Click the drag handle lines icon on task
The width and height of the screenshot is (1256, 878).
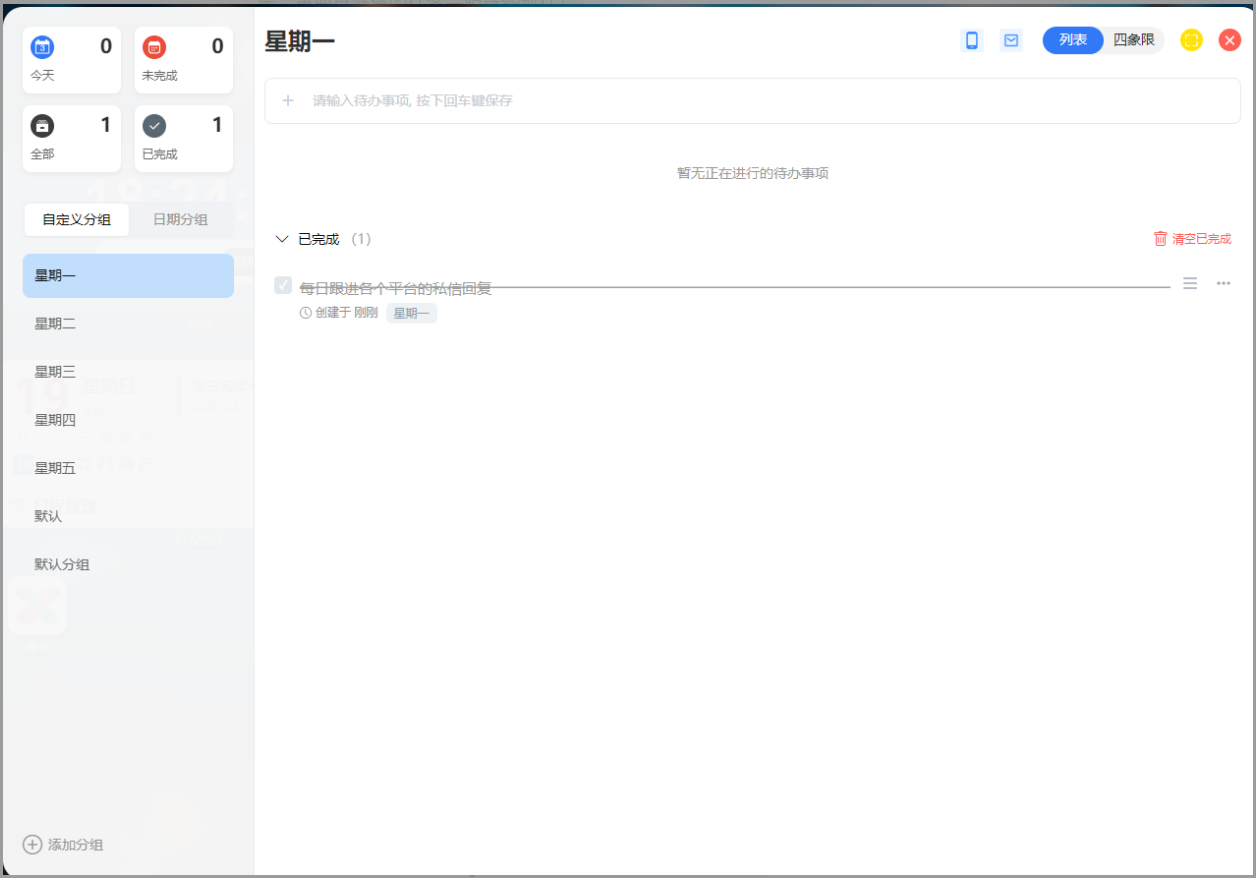tap(1190, 284)
